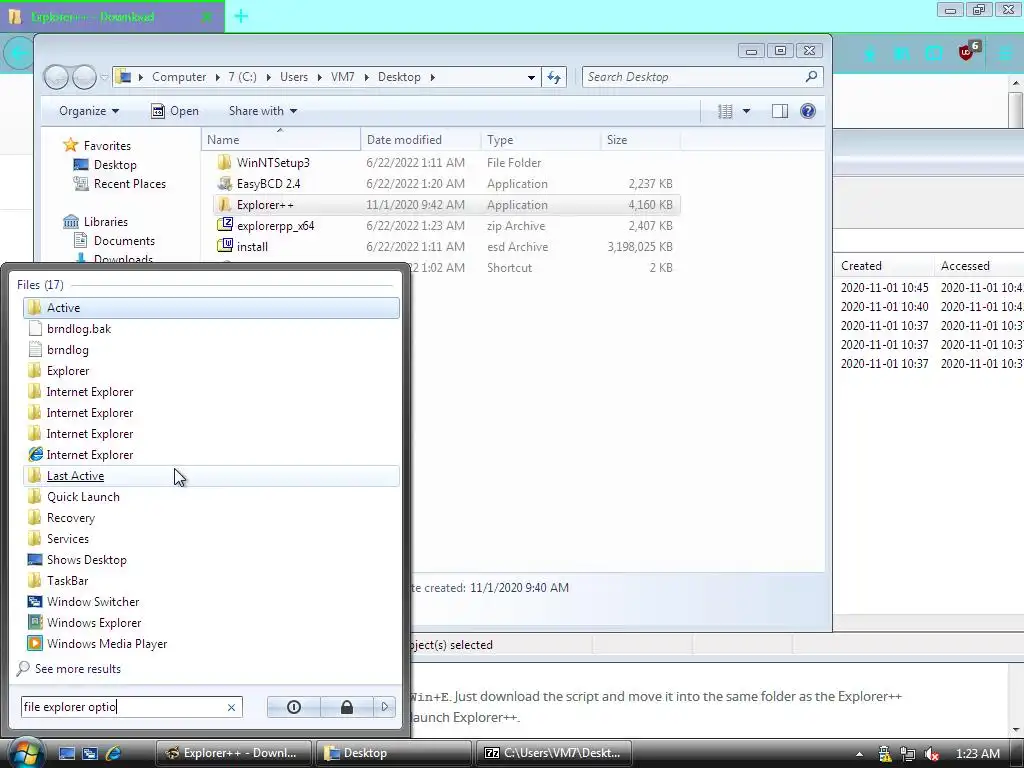Screen dimensions: 1024x768
Task: Click Open in Explorer toolbar
Action: tap(175, 111)
